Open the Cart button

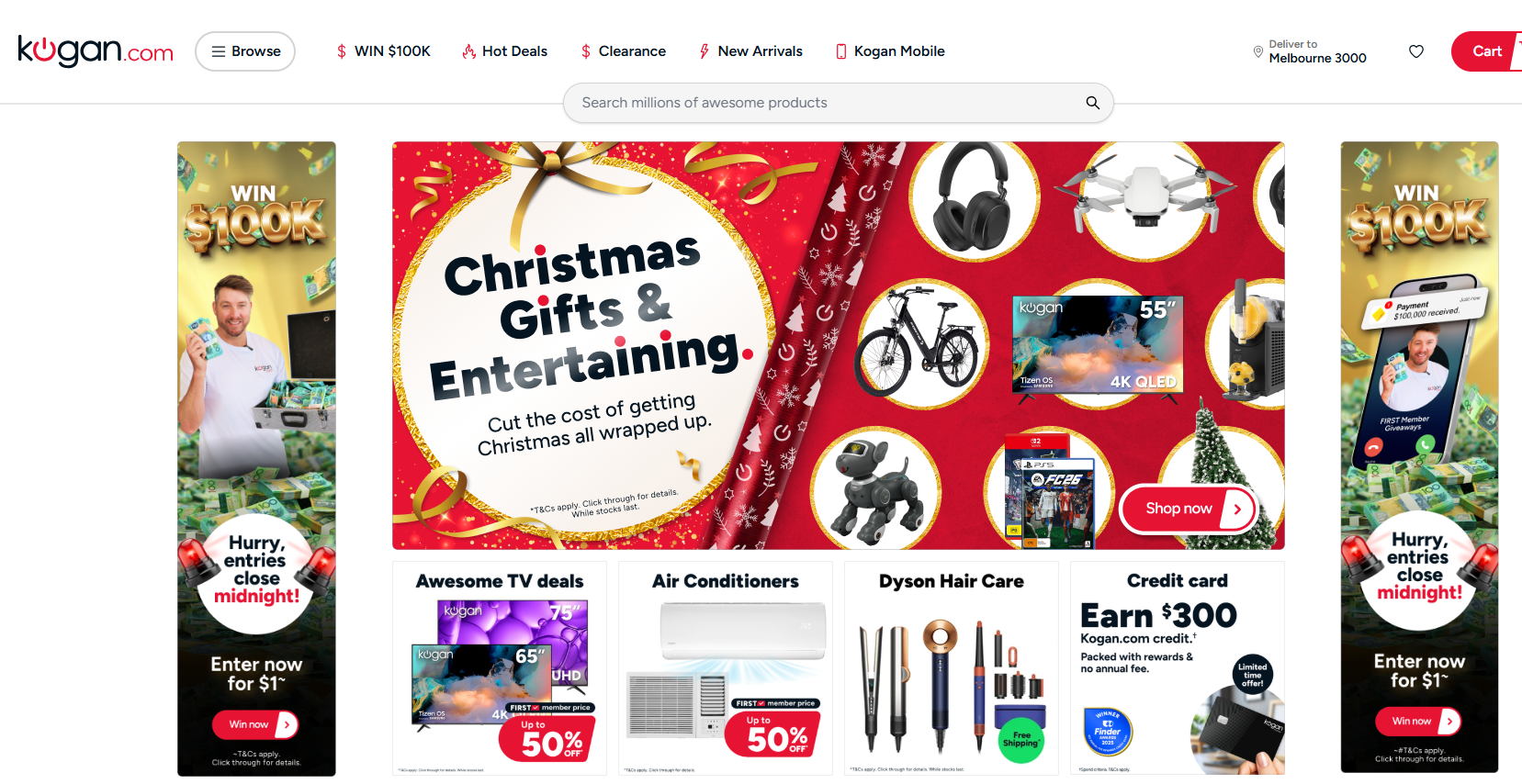(1486, 51)
